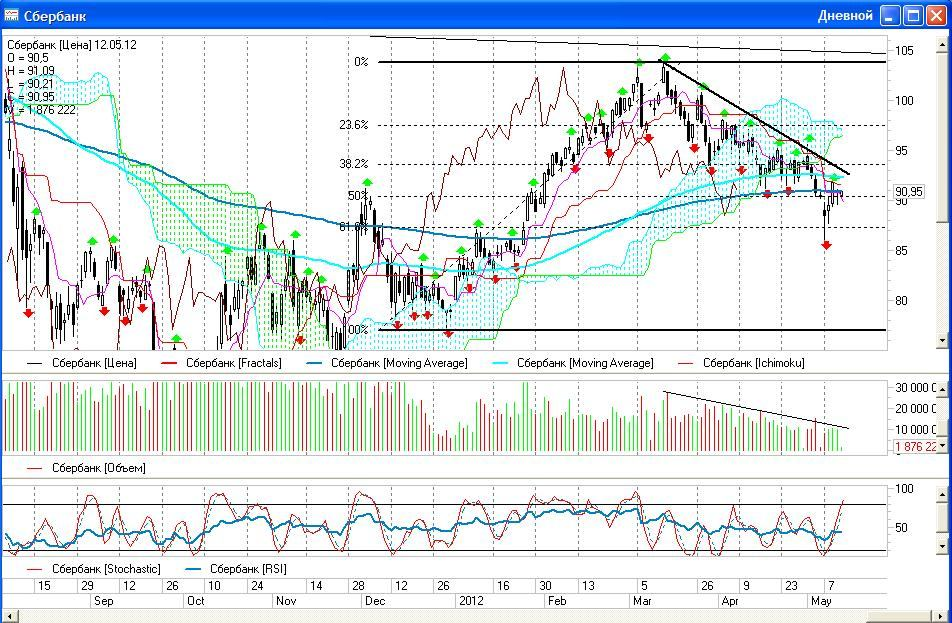Click the 90,95 current price marker
Viewport: 952px width, 623px height.
[909, 192]
